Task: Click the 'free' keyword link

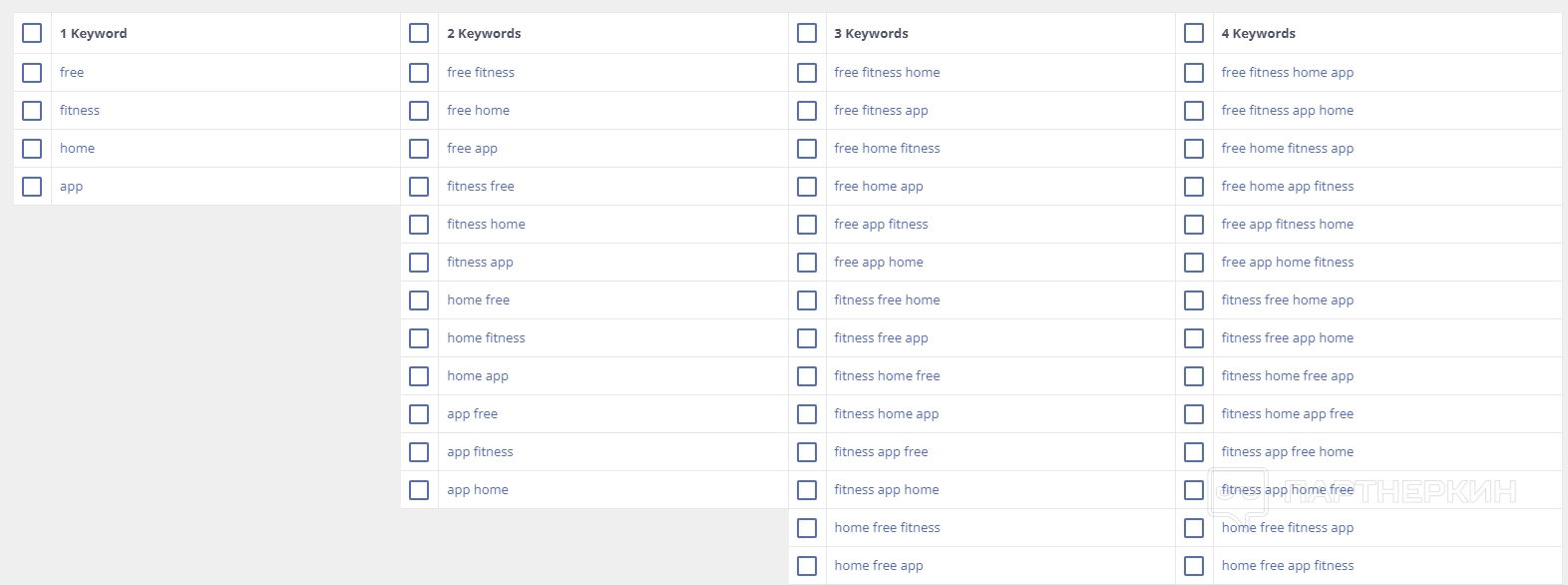Action: (72, 73)
